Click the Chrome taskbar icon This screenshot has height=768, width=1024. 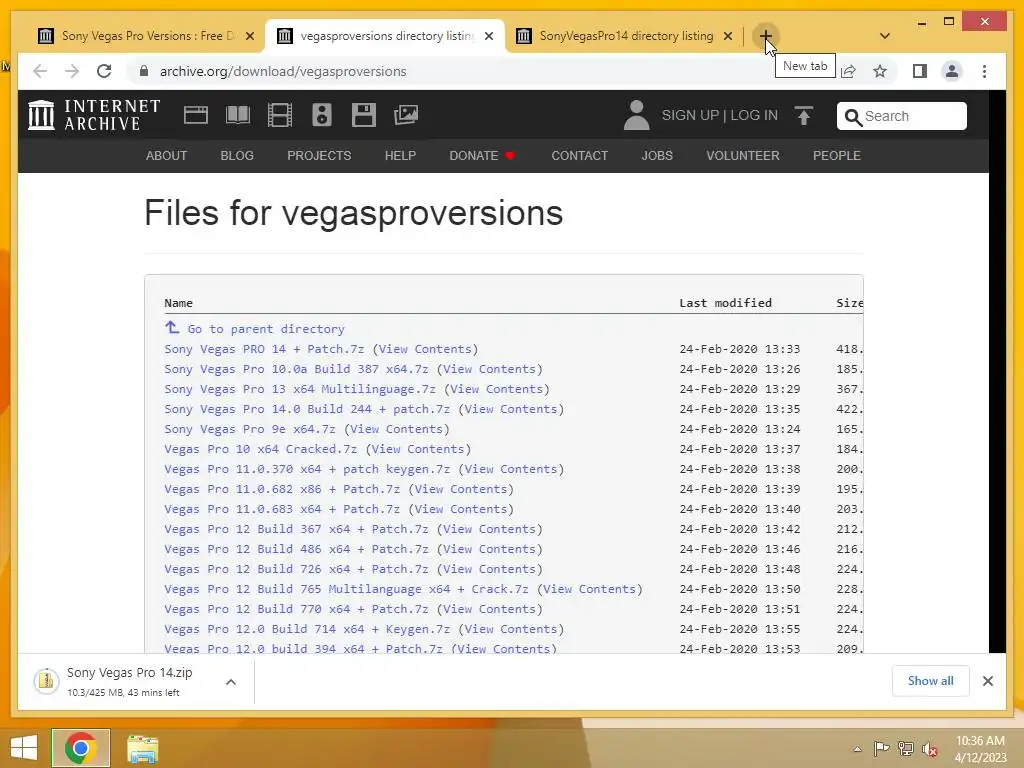point(81,748)
